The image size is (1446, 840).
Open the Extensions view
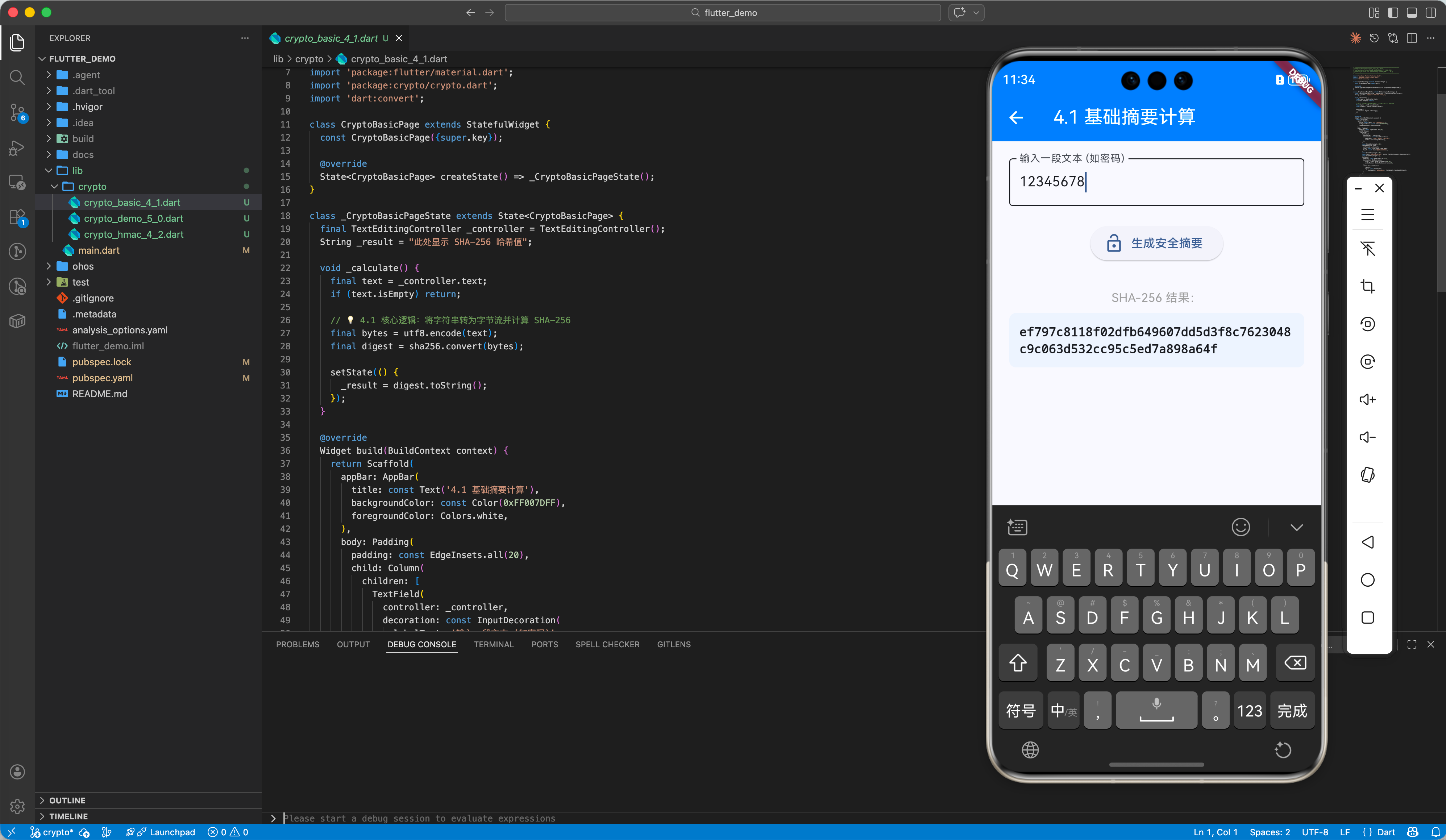(17, 217)
